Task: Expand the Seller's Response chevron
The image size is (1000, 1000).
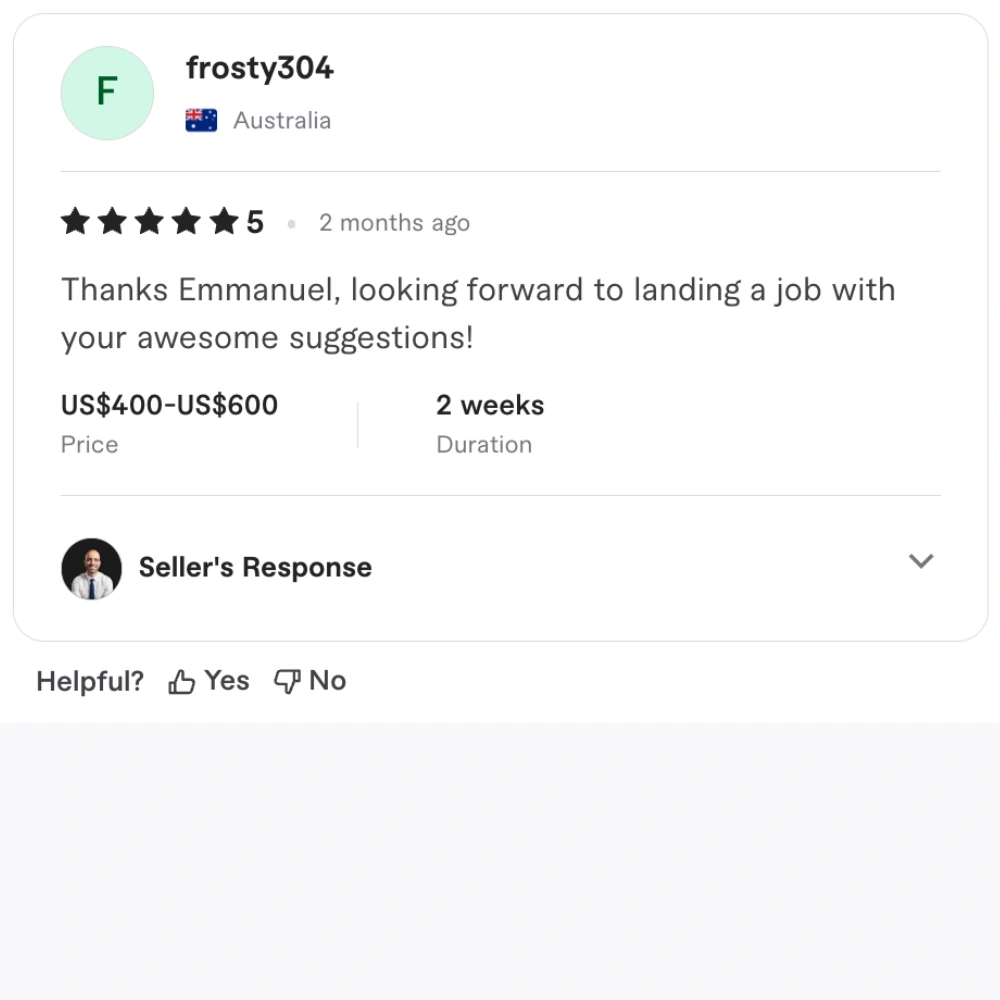Action: [920, 561]
